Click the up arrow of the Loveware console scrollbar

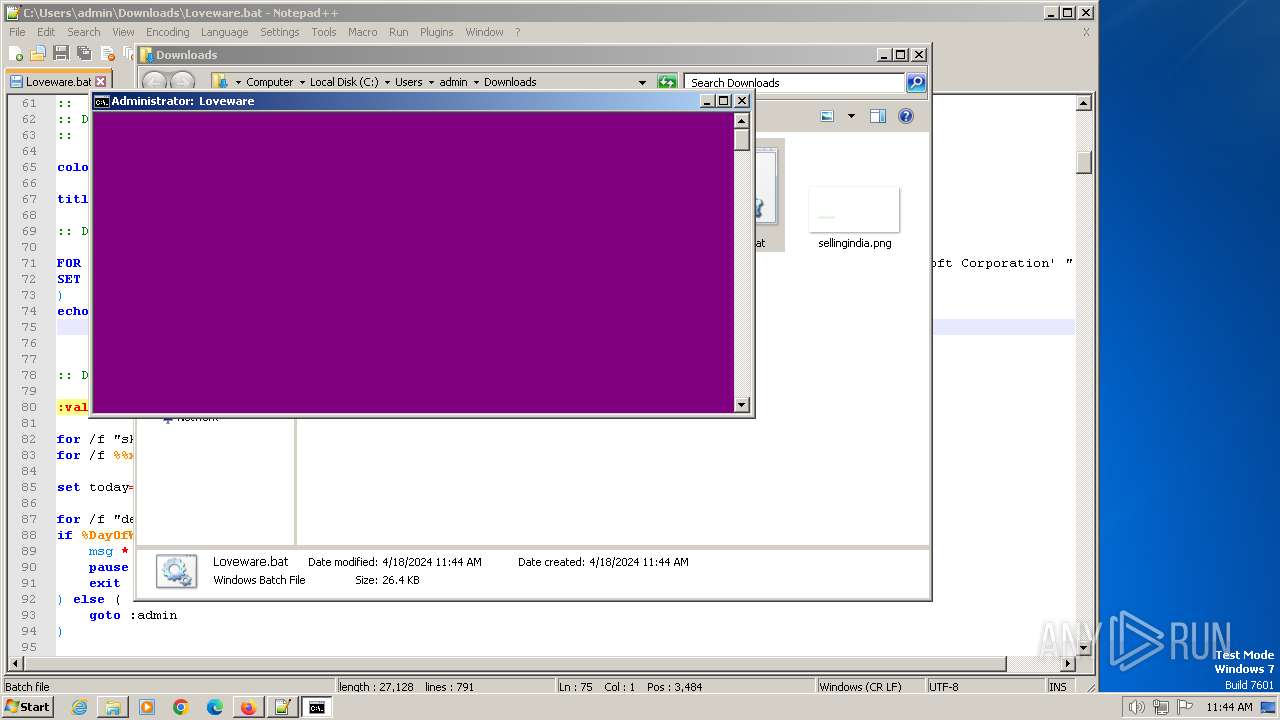pyautogui.click(x=741, y=121)
